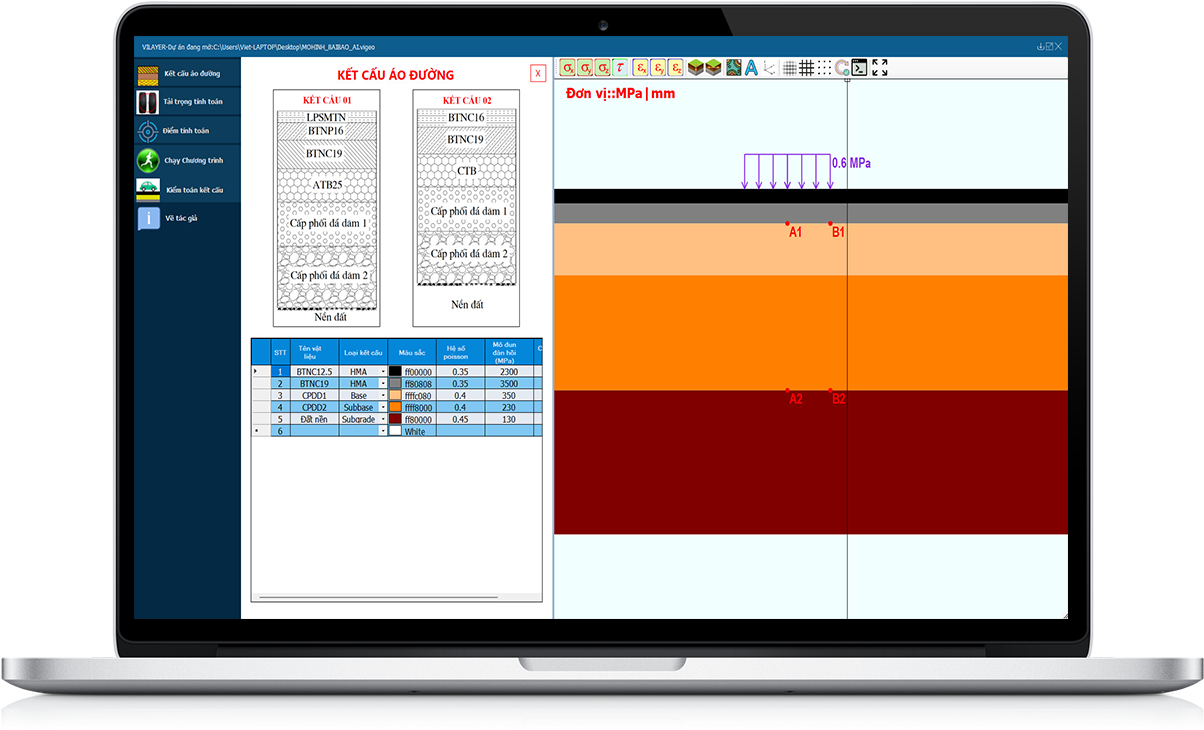Screen dimensions: 1204x730
Task: Open Tải trọng tính toán menu
Action: (188, 102)
